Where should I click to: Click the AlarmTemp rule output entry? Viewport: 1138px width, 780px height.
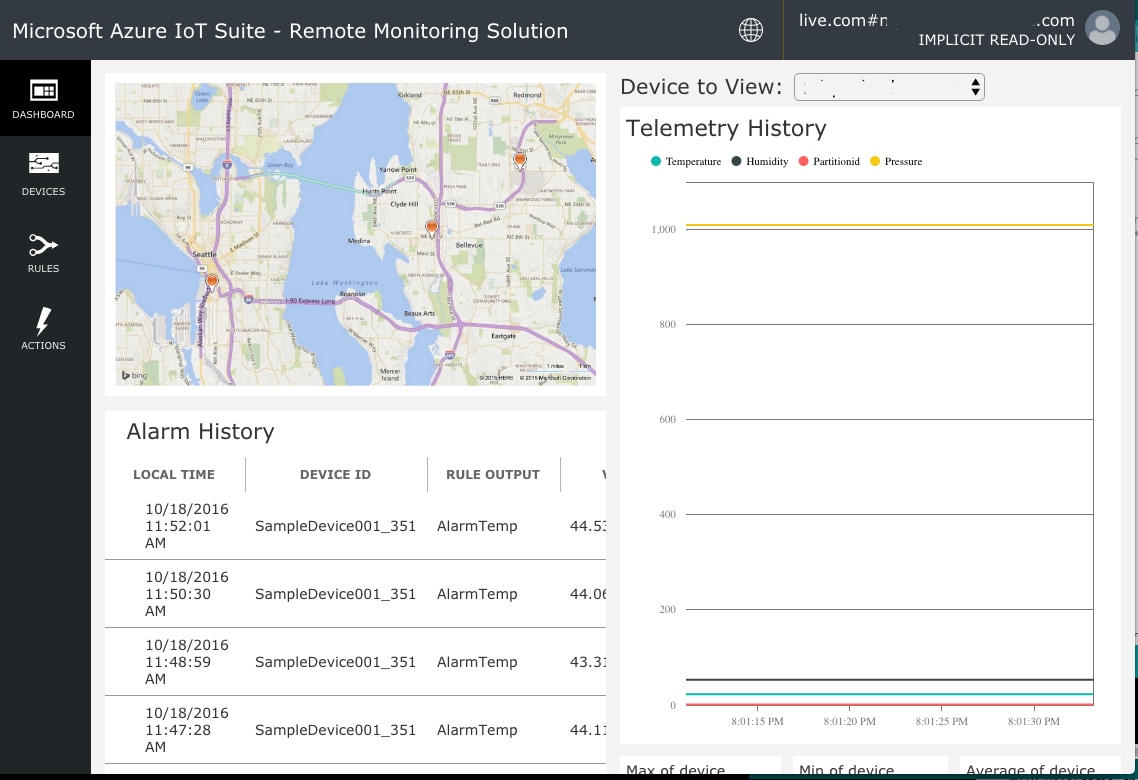pyautogui.click(x=477, y=526)
